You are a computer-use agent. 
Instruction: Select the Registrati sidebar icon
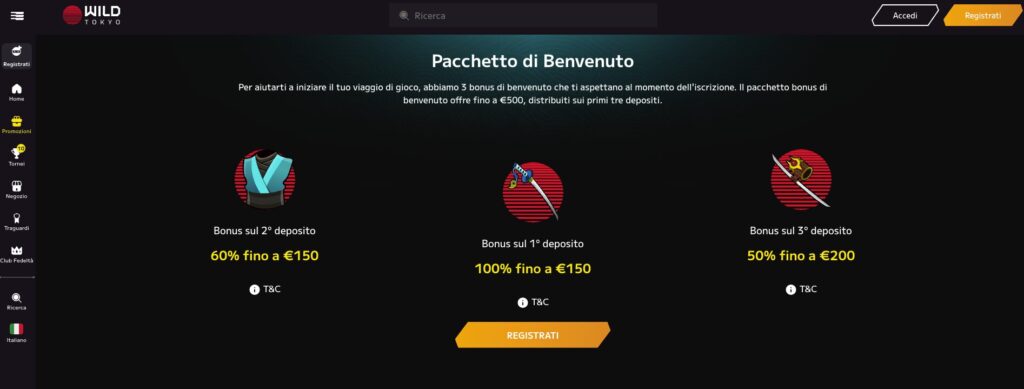tap(17, 57)
